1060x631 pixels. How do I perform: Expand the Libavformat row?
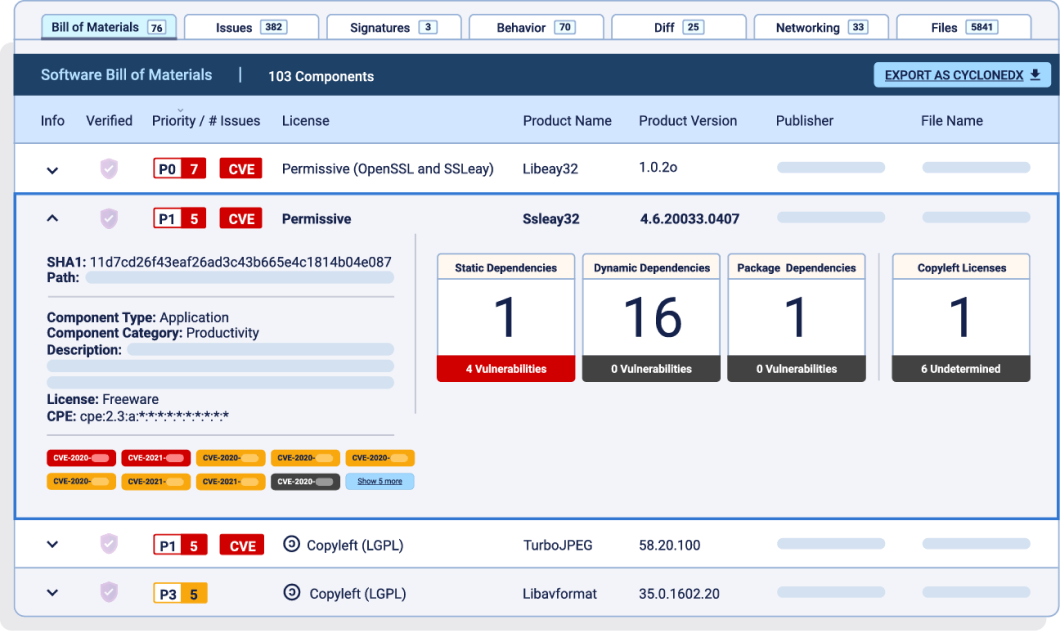(x=52, y=593)
